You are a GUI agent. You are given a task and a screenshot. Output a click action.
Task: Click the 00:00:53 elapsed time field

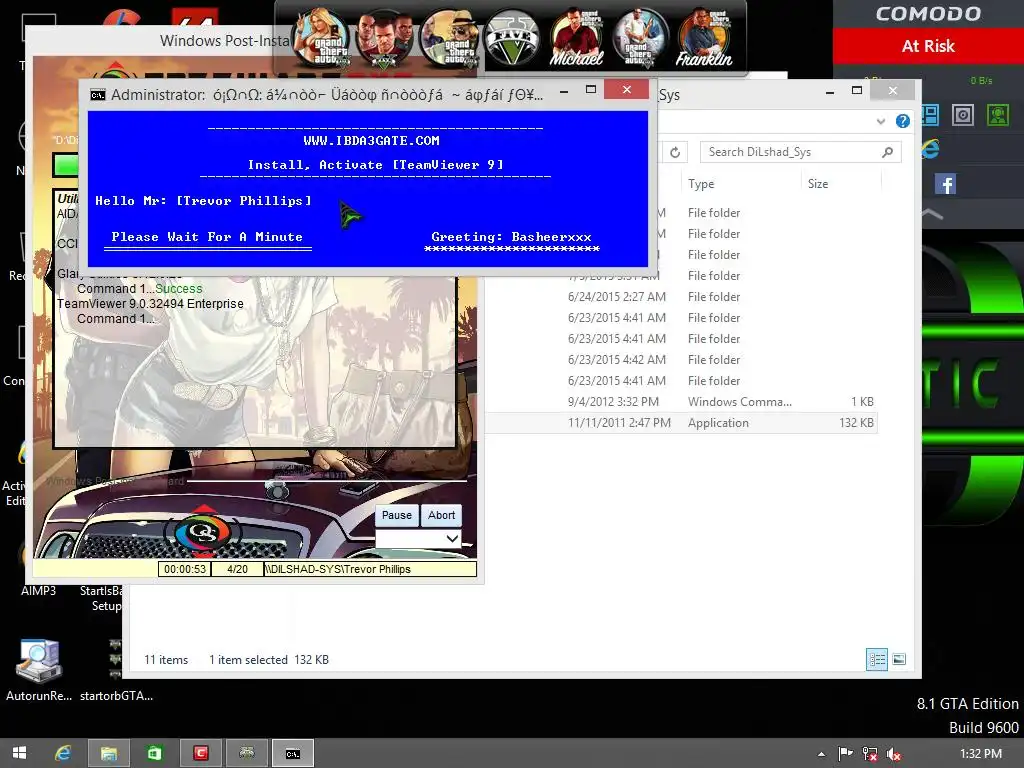coord(185,569)
